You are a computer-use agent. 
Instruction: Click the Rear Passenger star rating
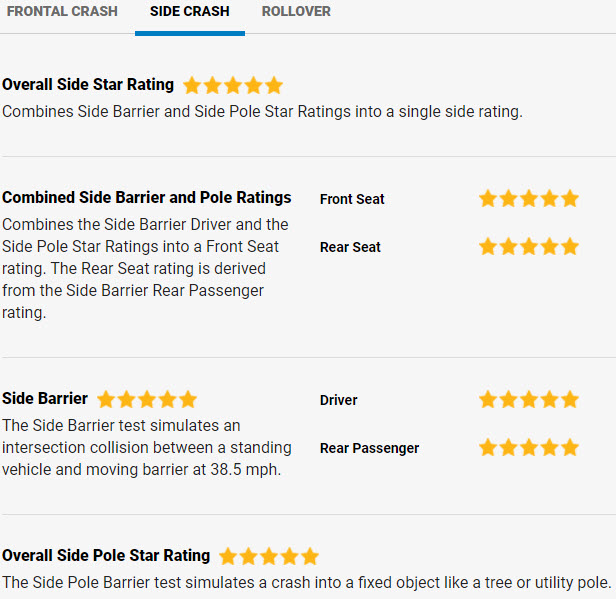point(528,448)
